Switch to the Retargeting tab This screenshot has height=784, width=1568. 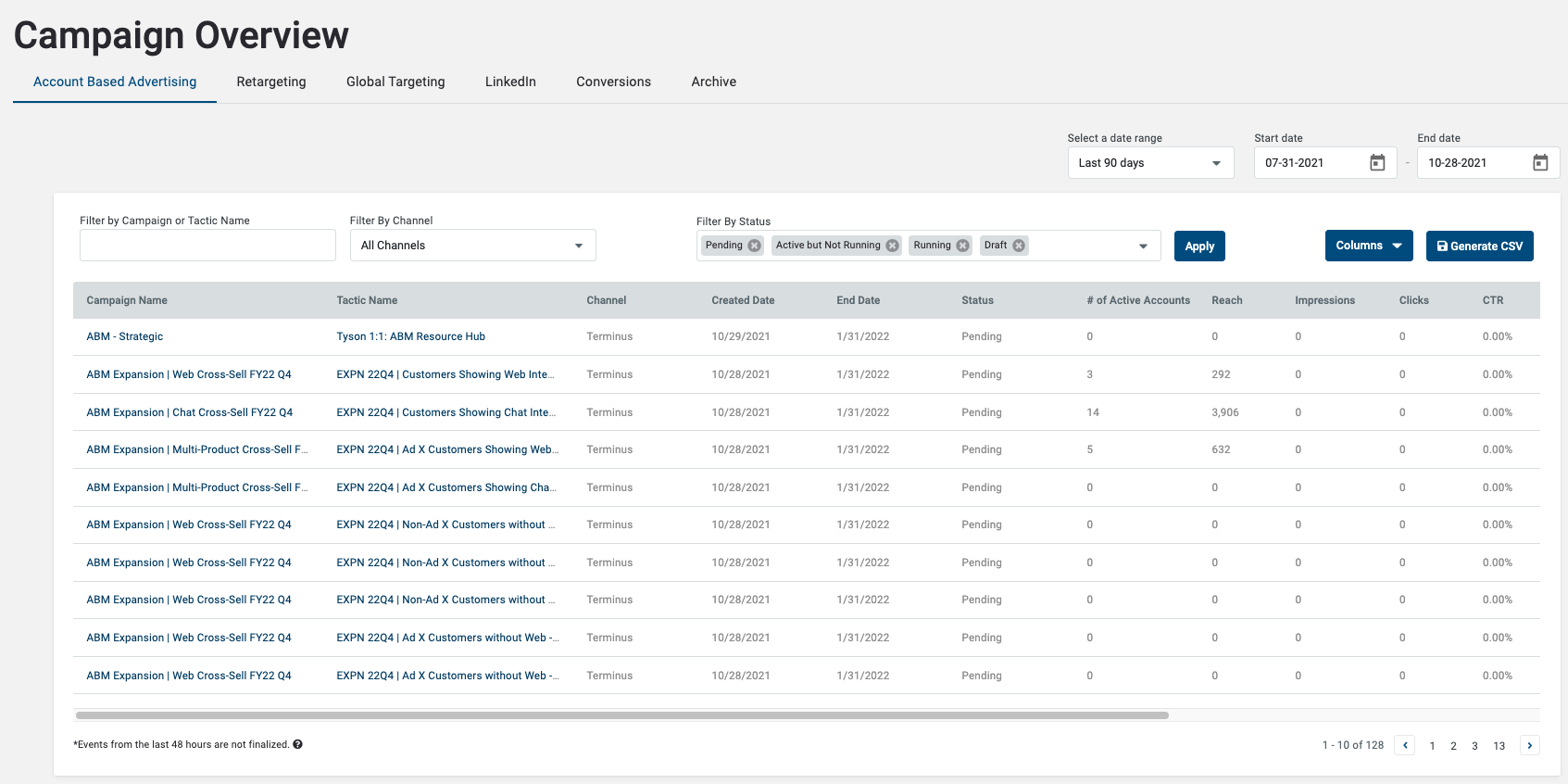point(271,82)
